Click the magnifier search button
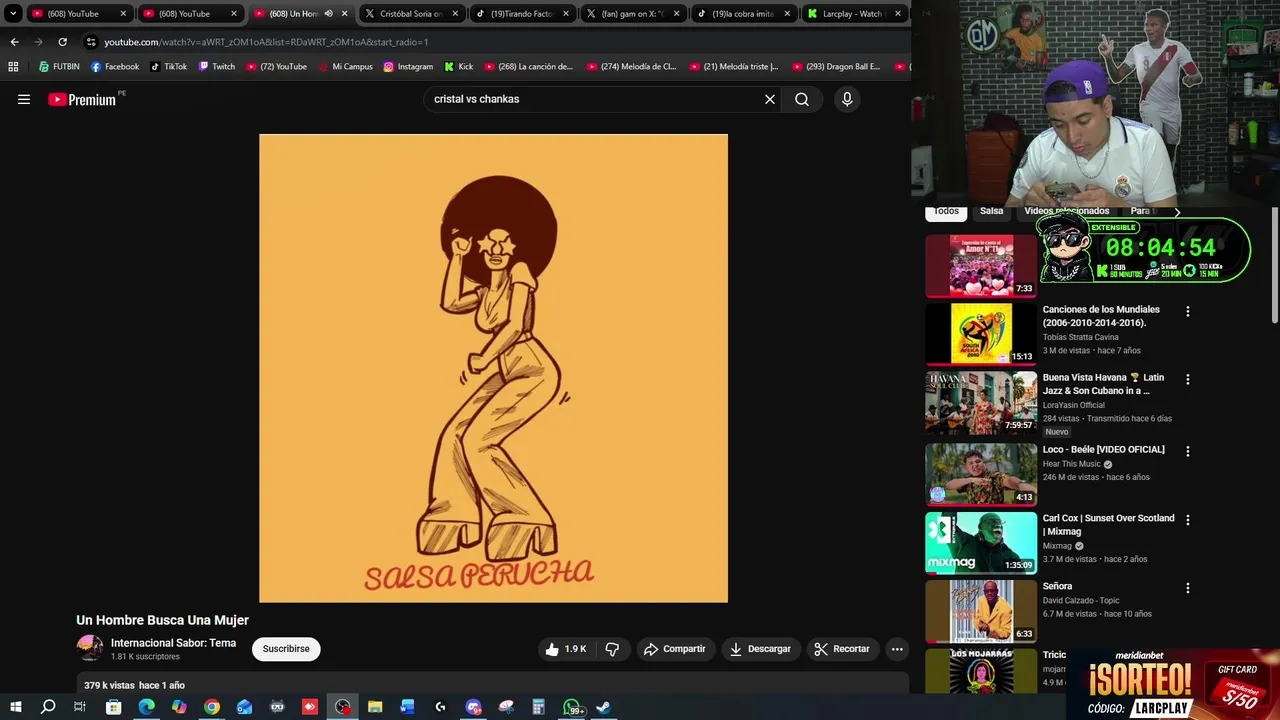The image size is (1280, 720). pos(802,99)
